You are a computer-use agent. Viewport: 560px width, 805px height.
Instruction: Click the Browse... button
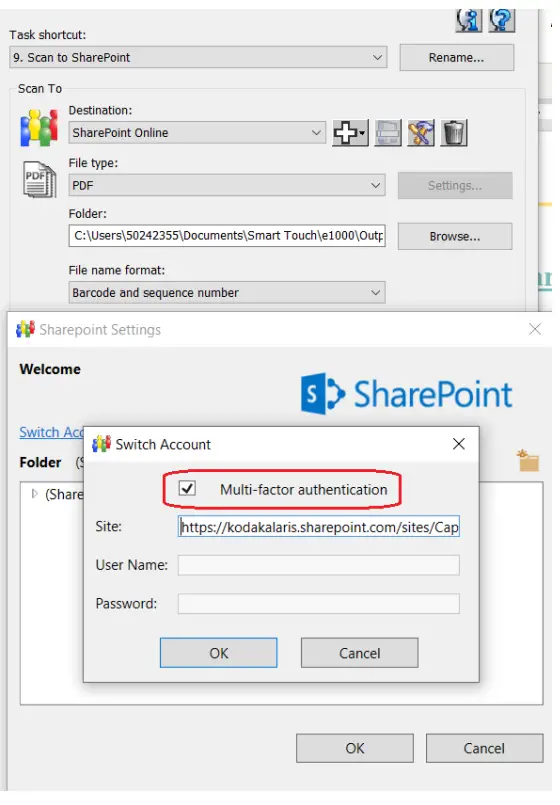tap(455, 236)
